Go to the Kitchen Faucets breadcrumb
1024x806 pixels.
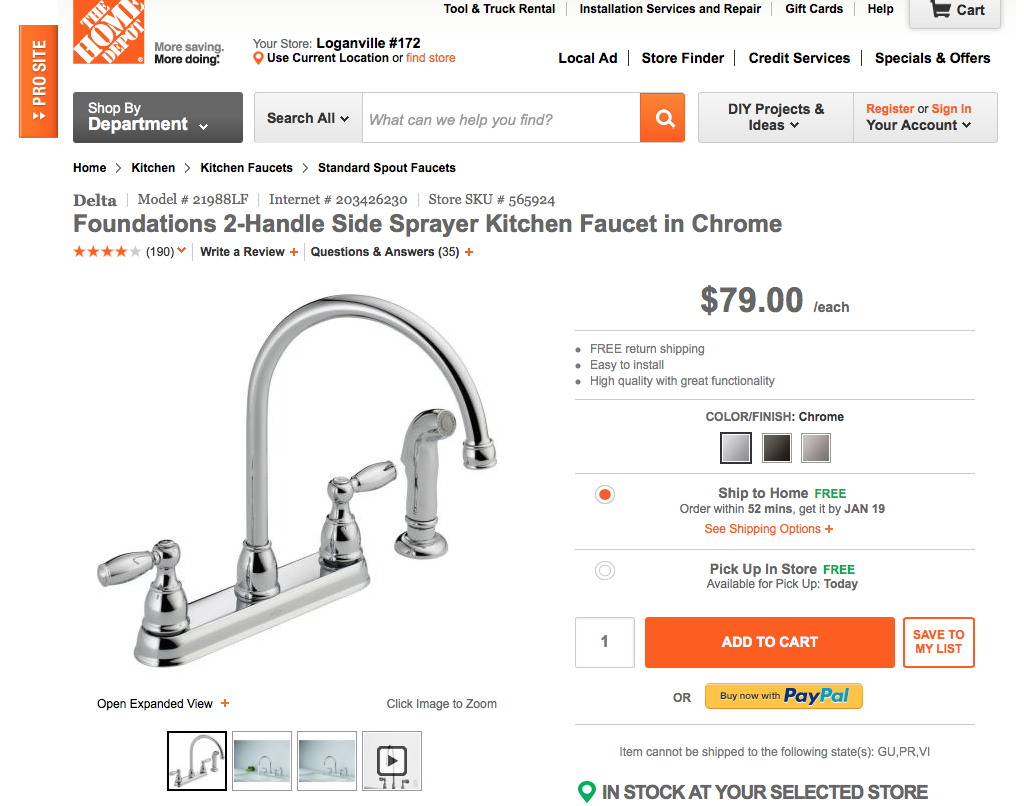pyautogui.click(x=246, y=168)
